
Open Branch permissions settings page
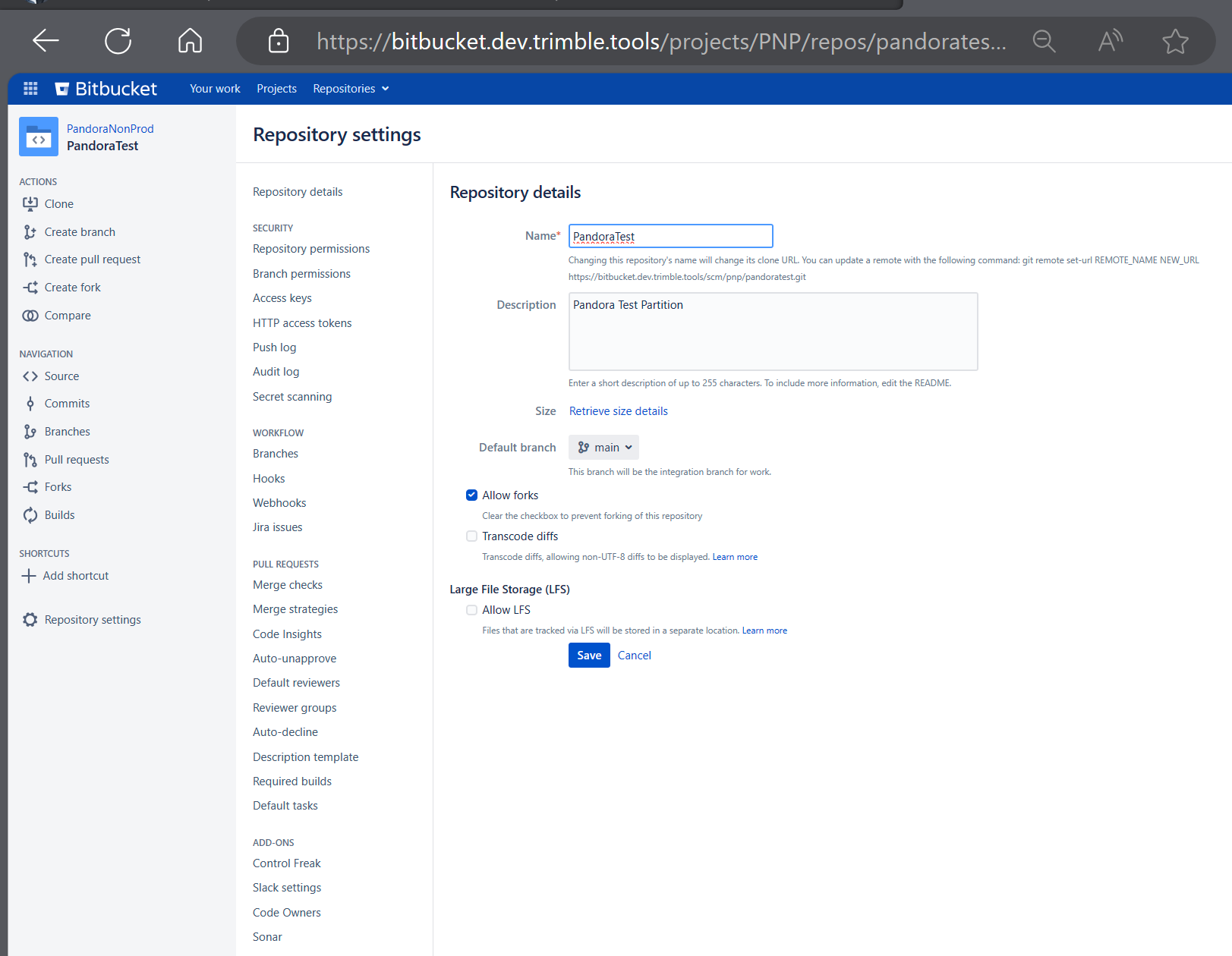[x=301, y=274]
